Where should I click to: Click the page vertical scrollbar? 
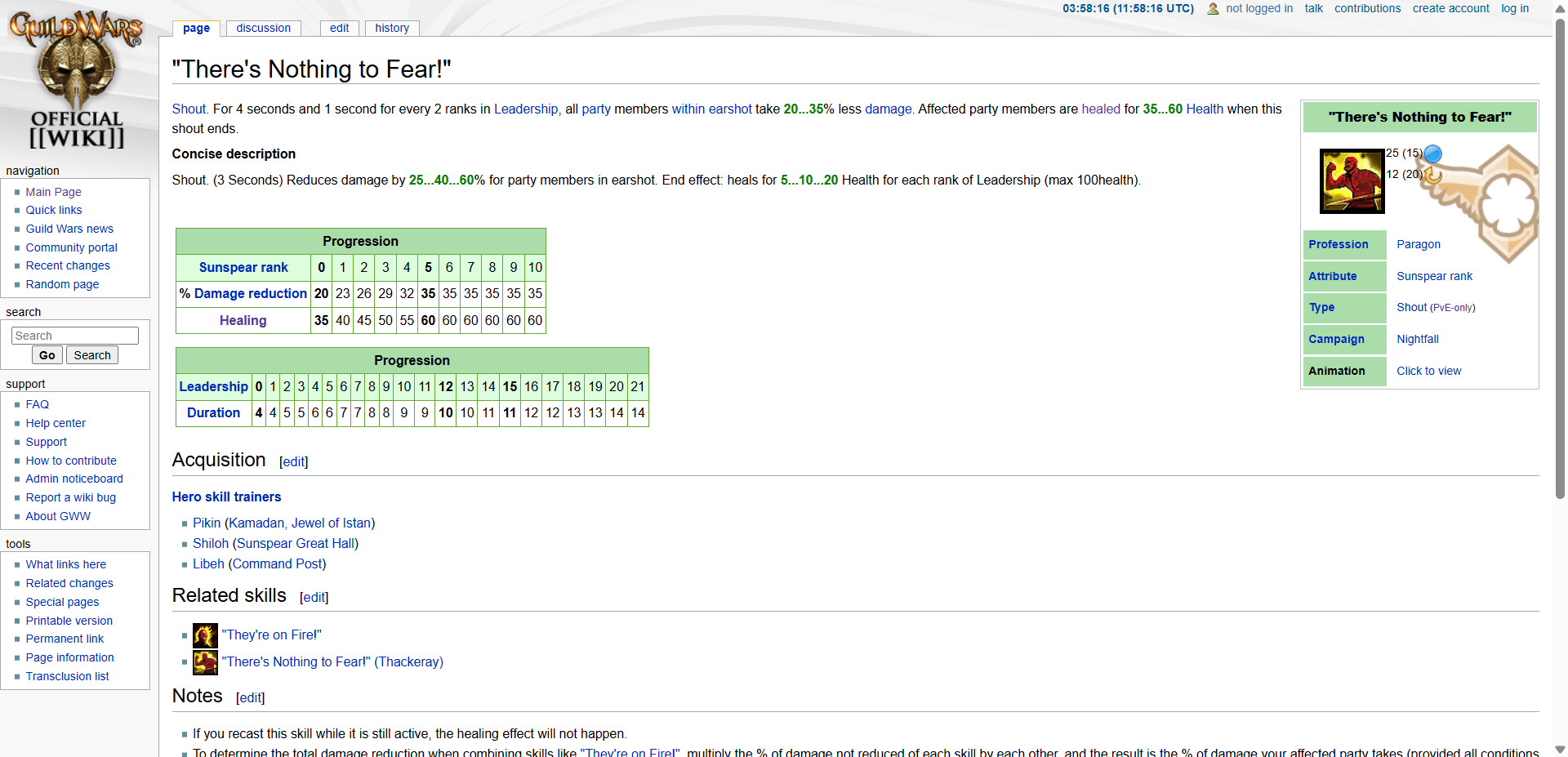(1560, 257)
